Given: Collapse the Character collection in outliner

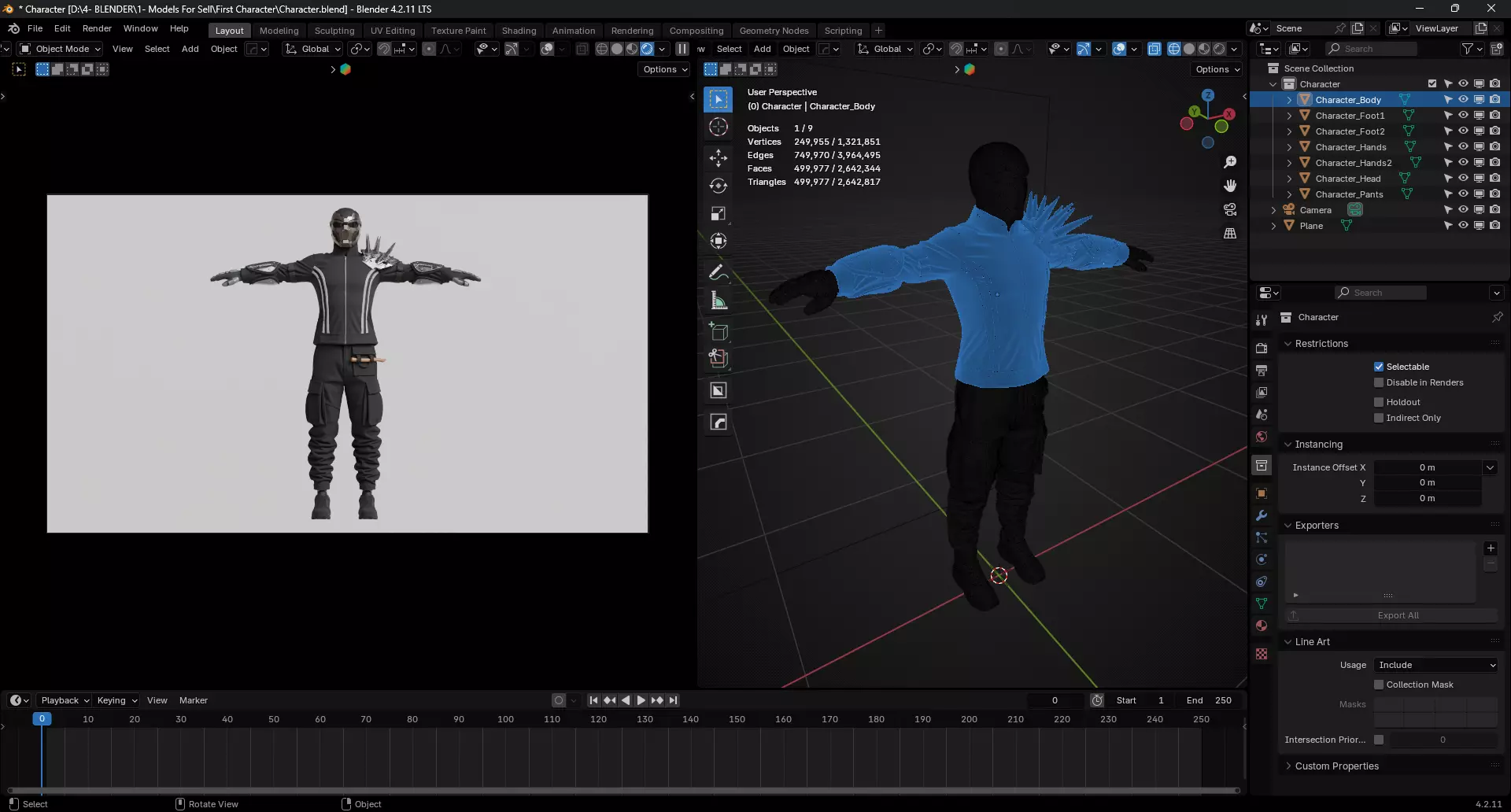Looking at the screenshot, I should 1273,84.
